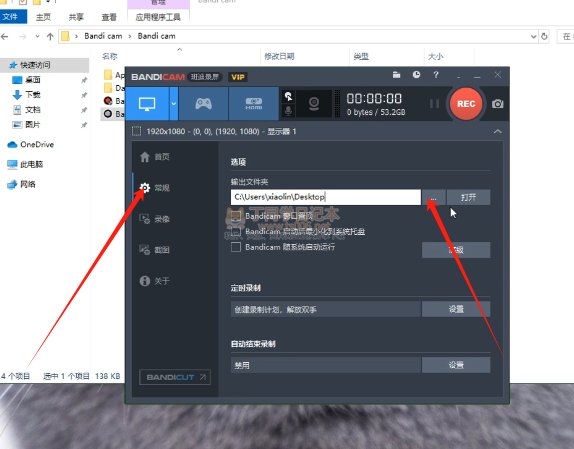Viewport: 574px width, 449px height.
Task: Enable Bandicam run on system startup checkbox
Action: (236, 247)
